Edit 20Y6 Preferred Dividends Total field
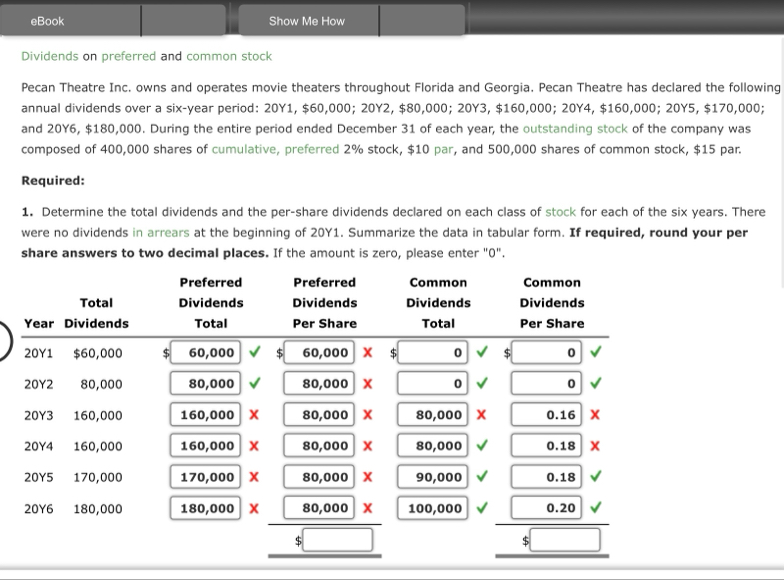The height and width of the screenshot is (580, 784). click(205, 508)
